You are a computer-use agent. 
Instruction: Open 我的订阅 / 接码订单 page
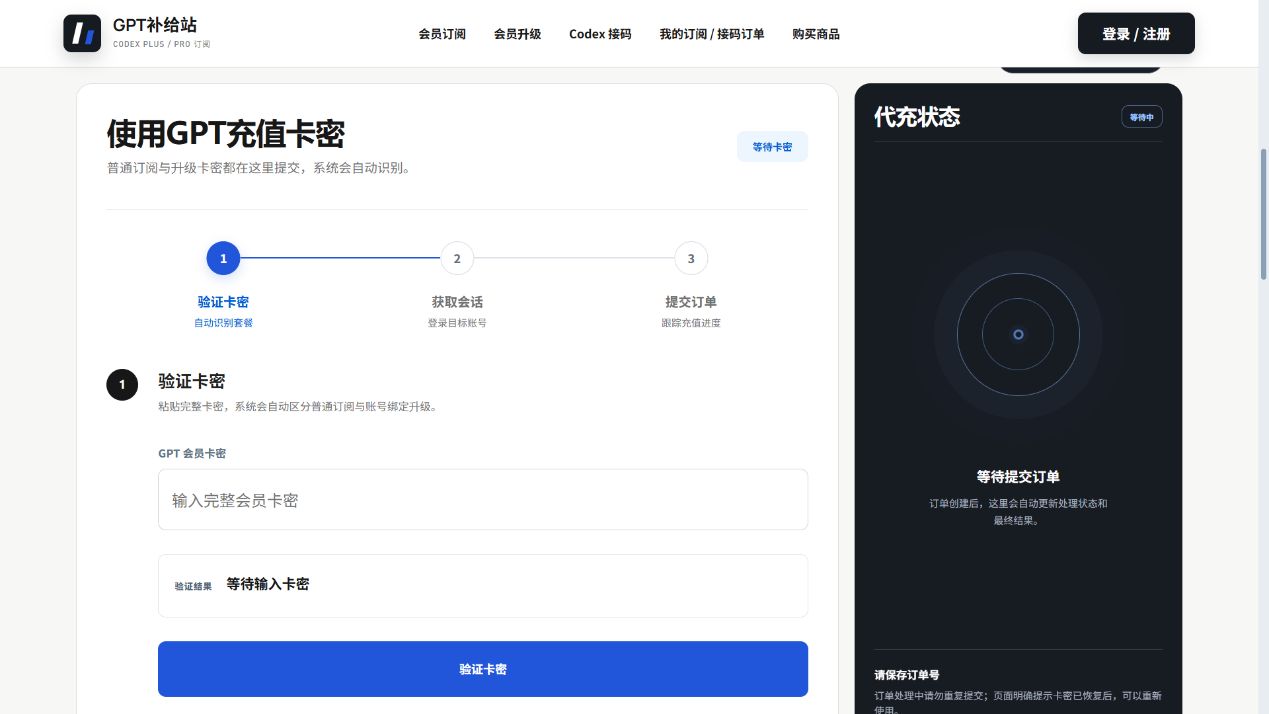tap(712, 34)
